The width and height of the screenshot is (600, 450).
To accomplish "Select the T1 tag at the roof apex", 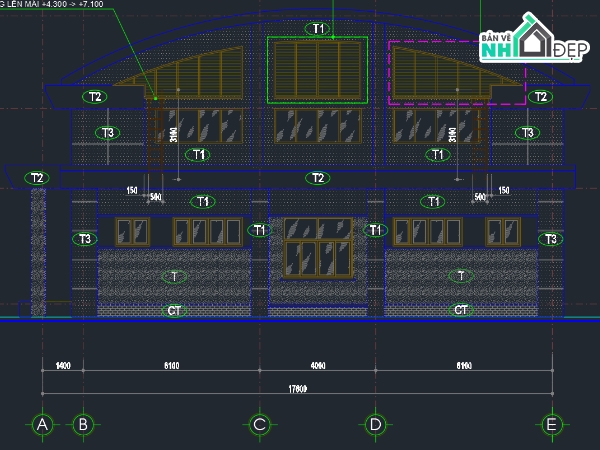I will 318,29.
